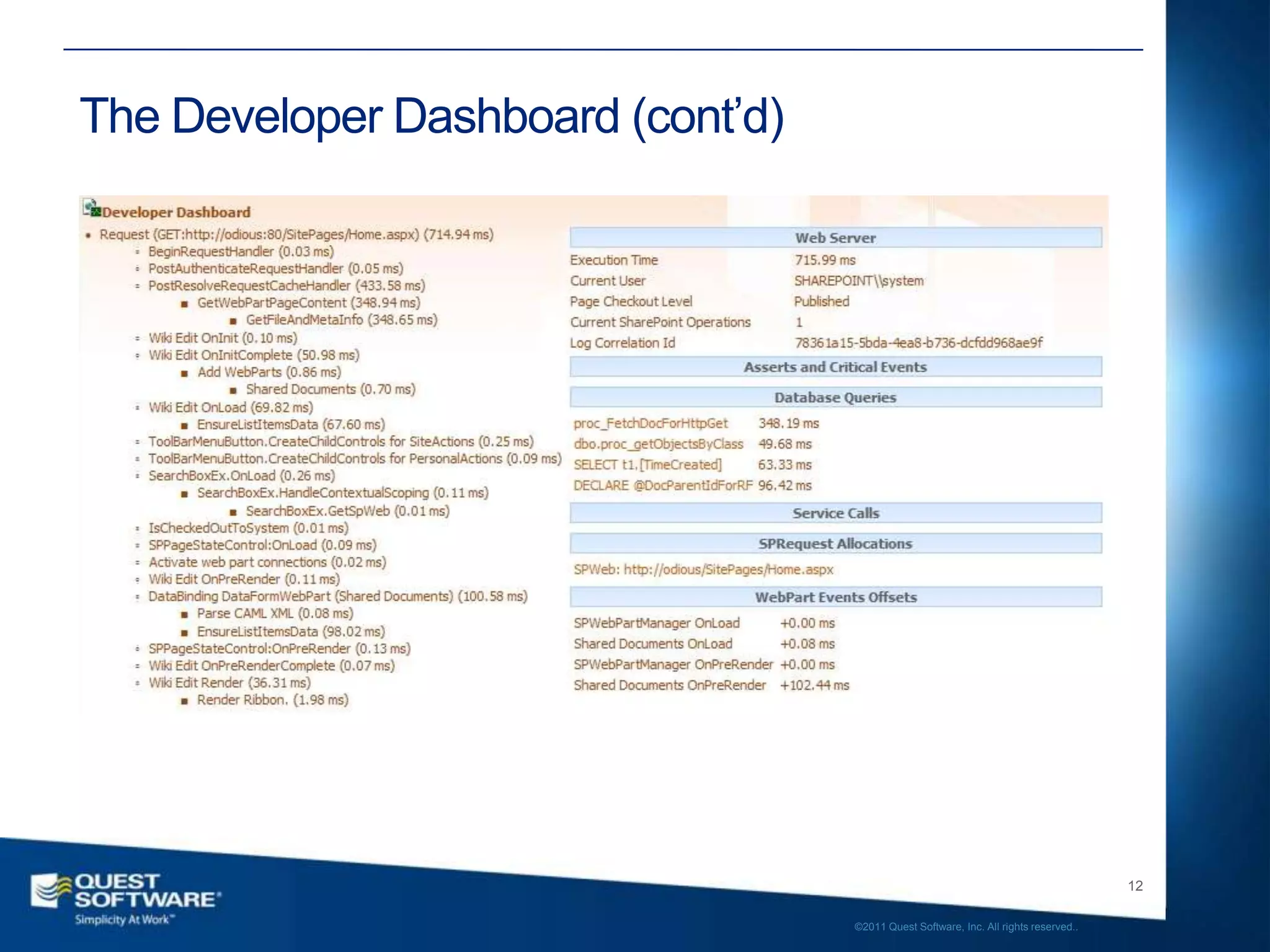Click ToolBarMenuButton for SiteActions row
The image size is (1270, 952).
point(340,441)
